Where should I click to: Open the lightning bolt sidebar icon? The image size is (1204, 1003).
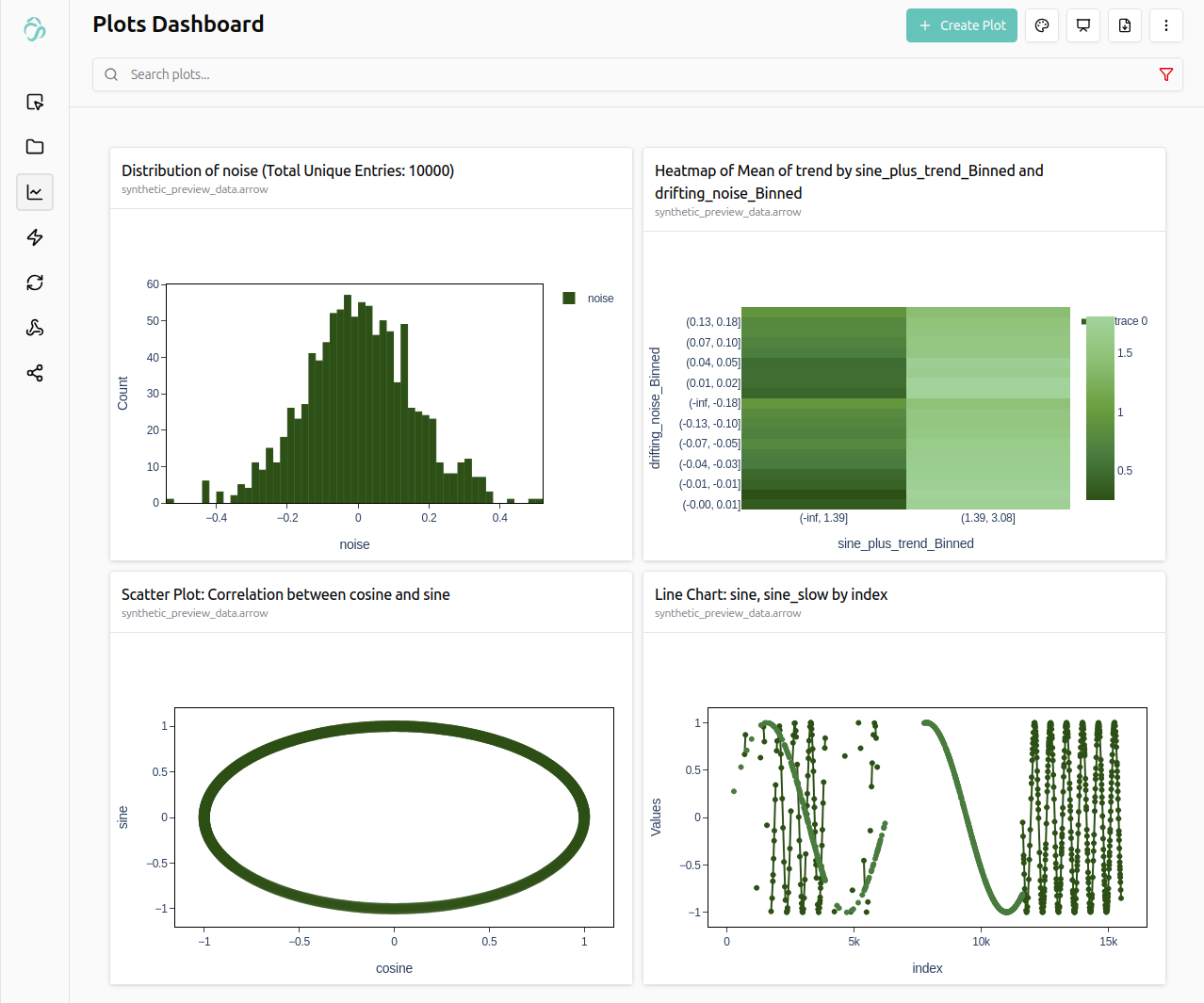pos(35,237)
